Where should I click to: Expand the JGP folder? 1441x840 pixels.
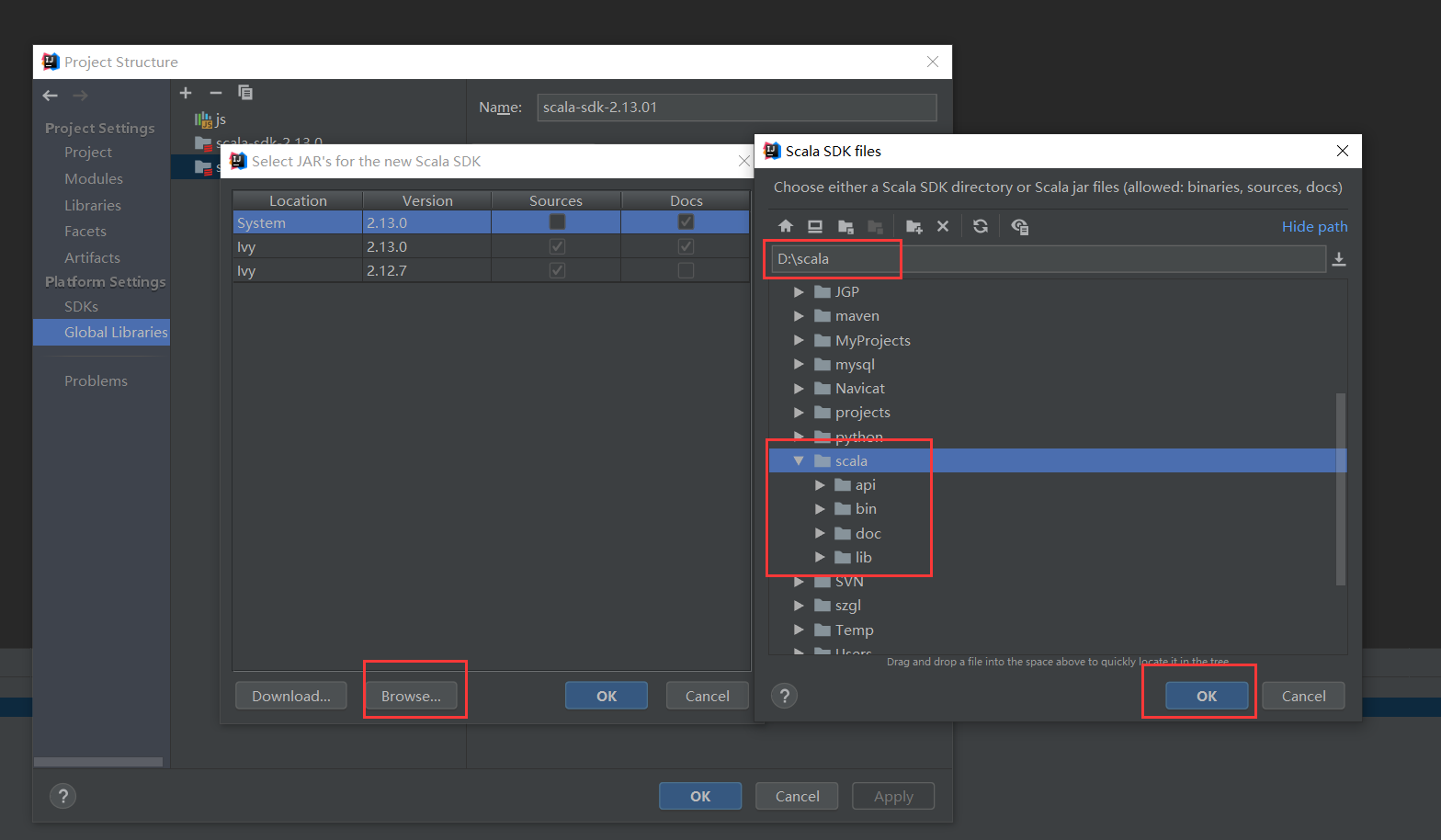point(799,292)
